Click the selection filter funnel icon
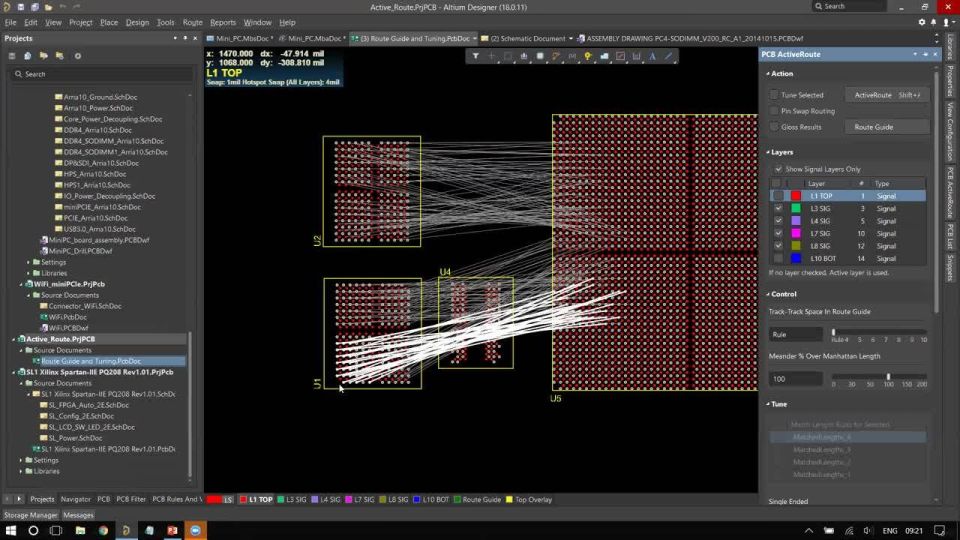The height and width of the screenshot is (540, 960). [475, 56]
